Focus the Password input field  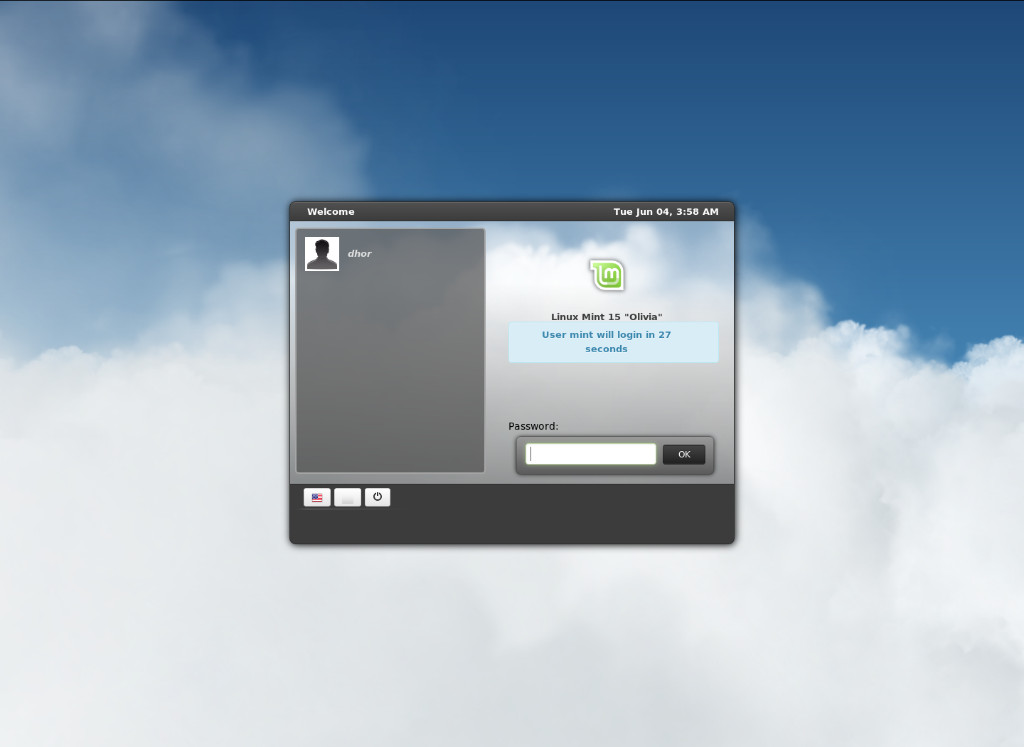[591, 454]
